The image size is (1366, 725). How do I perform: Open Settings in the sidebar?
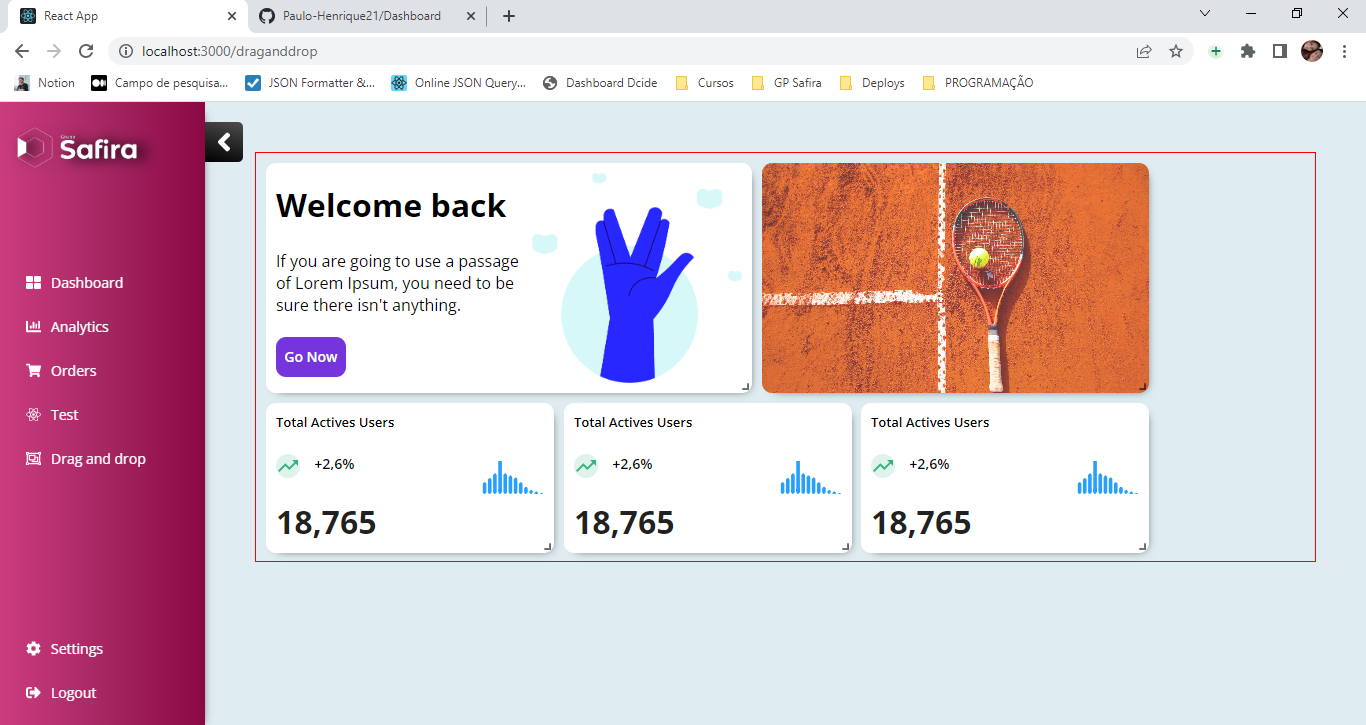[65, 649]
